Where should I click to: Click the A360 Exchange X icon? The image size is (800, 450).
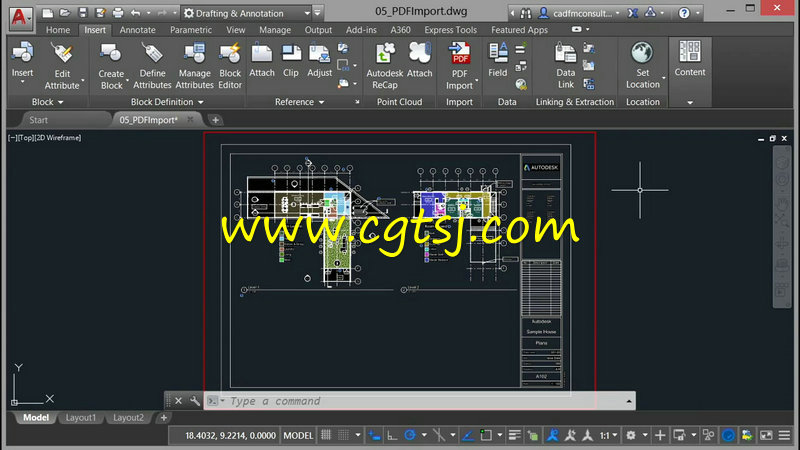(x=633, y=13)
